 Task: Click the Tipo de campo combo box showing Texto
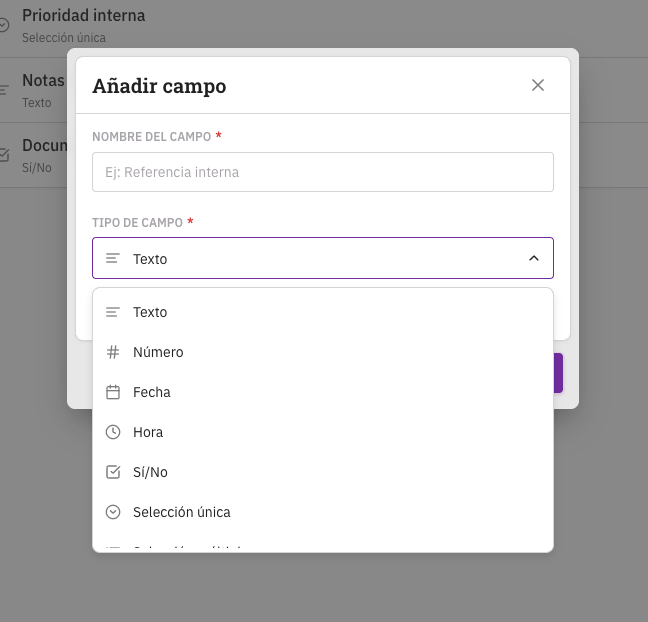pyautogui.click(x=322, y=258)
